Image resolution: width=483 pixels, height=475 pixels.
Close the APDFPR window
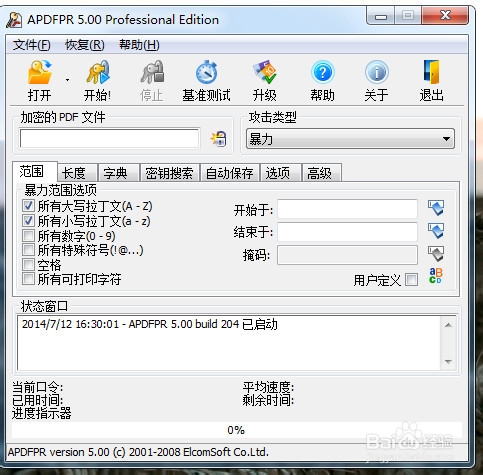tap(445, 16)
